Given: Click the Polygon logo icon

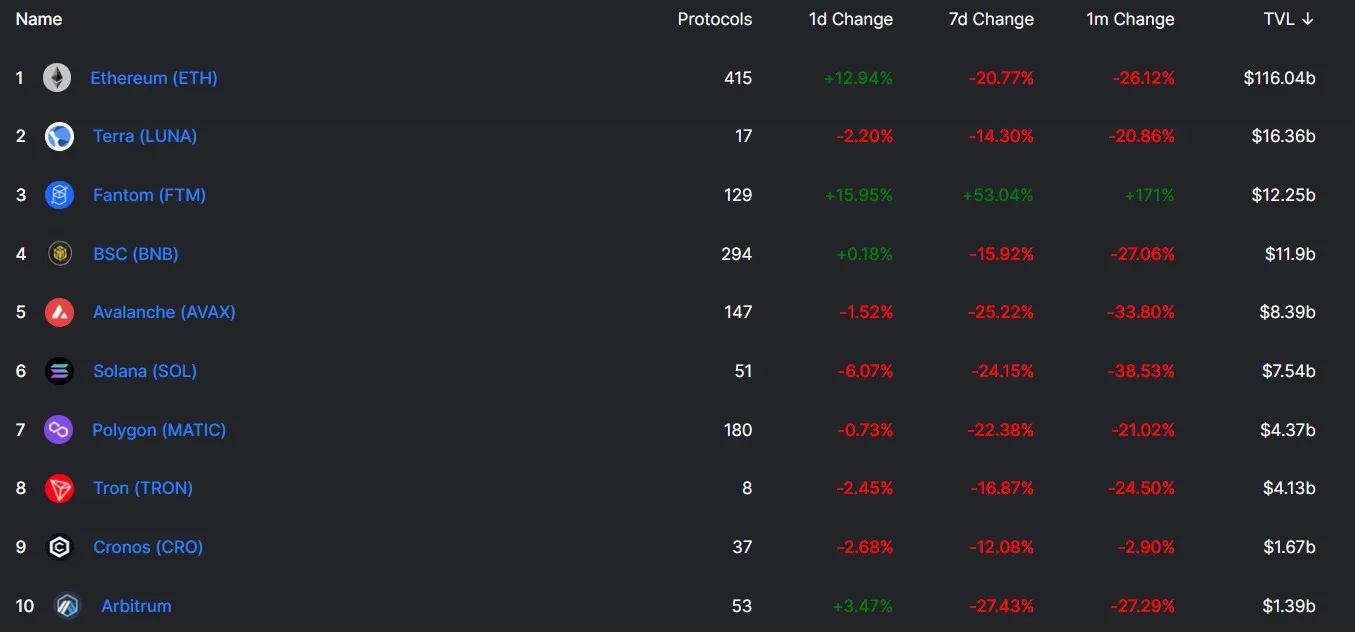Looking at the screenshot, I should (59, 430).
